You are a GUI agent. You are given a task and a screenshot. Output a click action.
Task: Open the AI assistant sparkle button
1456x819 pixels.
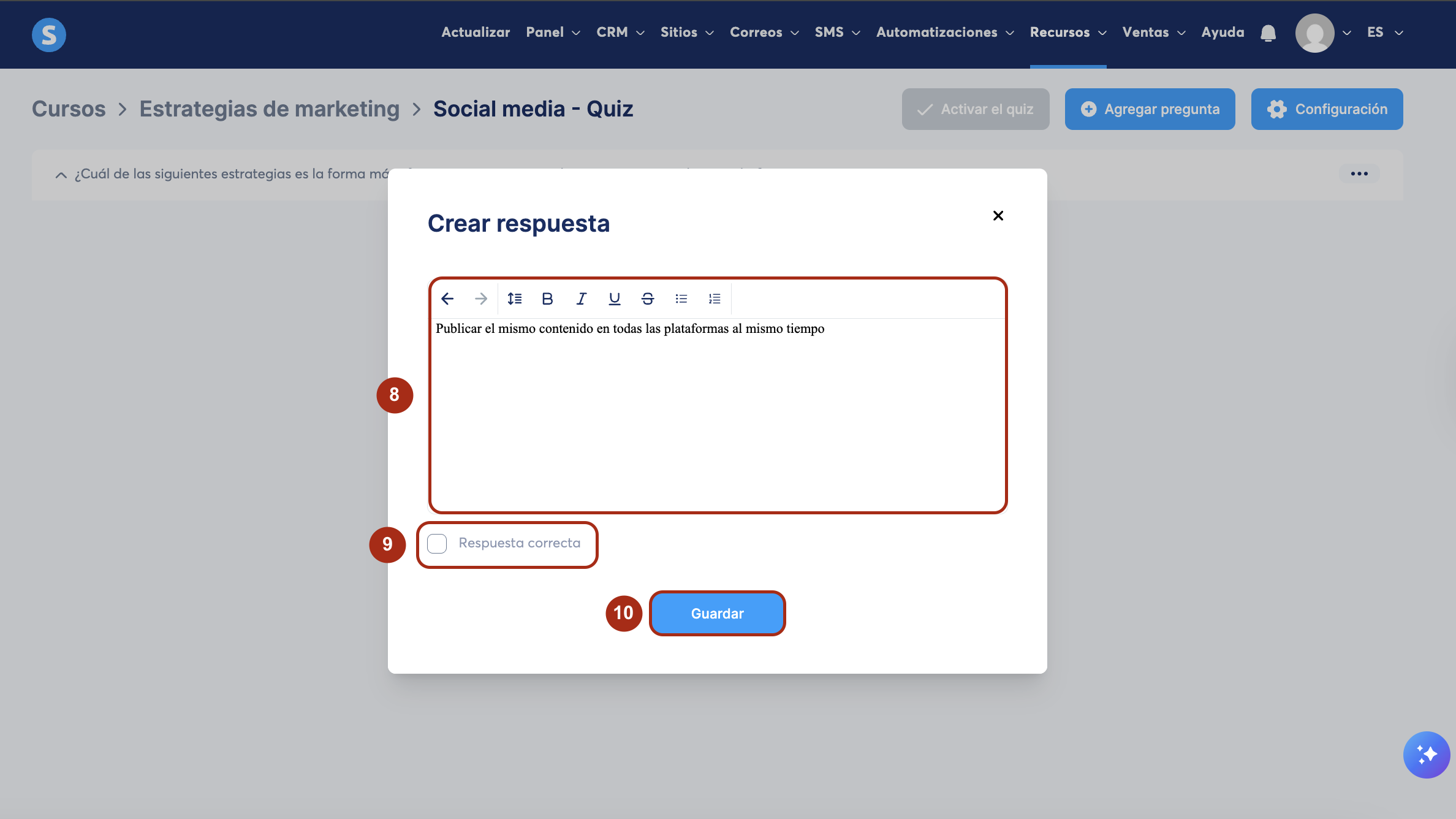[1426, 755]
